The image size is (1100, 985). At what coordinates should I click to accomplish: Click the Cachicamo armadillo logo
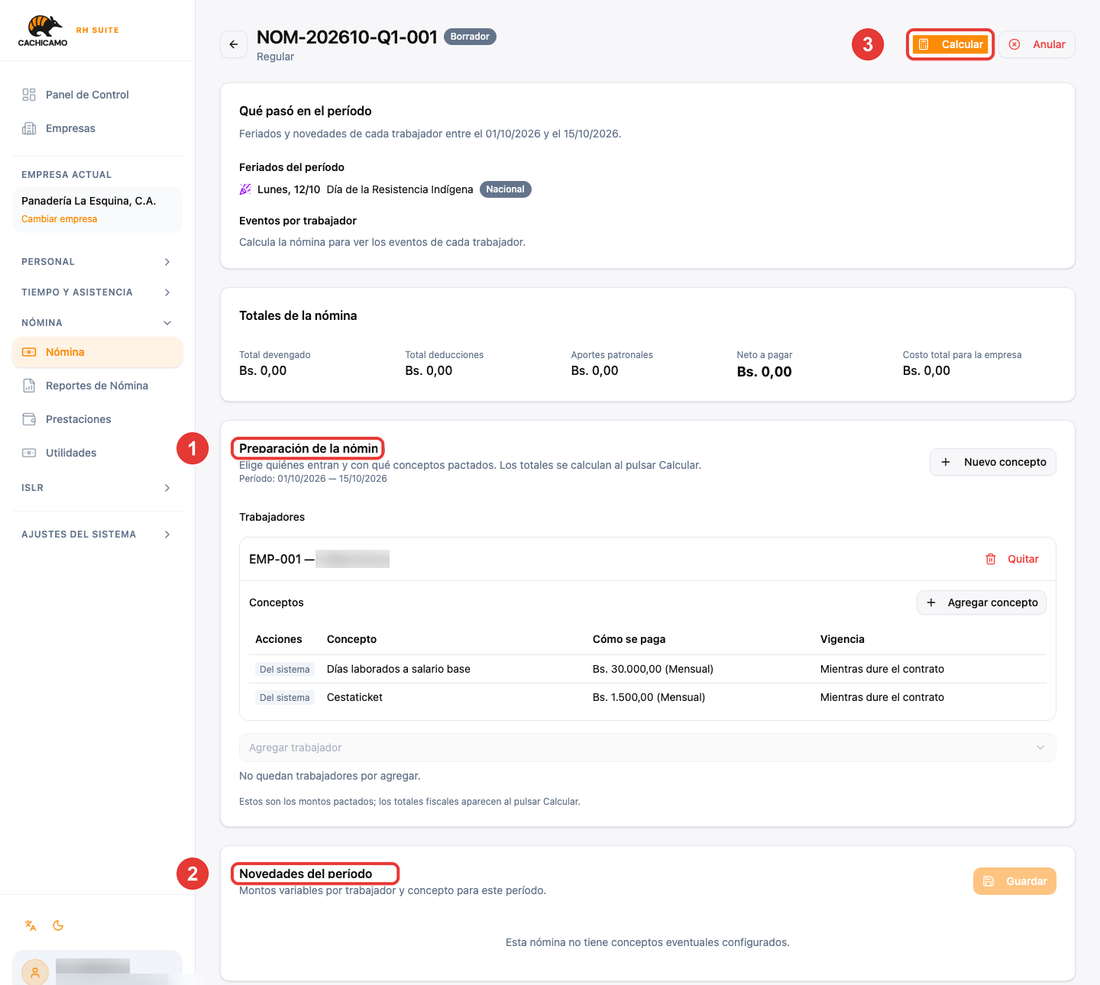pyautogui.click(x=43, y=31)
